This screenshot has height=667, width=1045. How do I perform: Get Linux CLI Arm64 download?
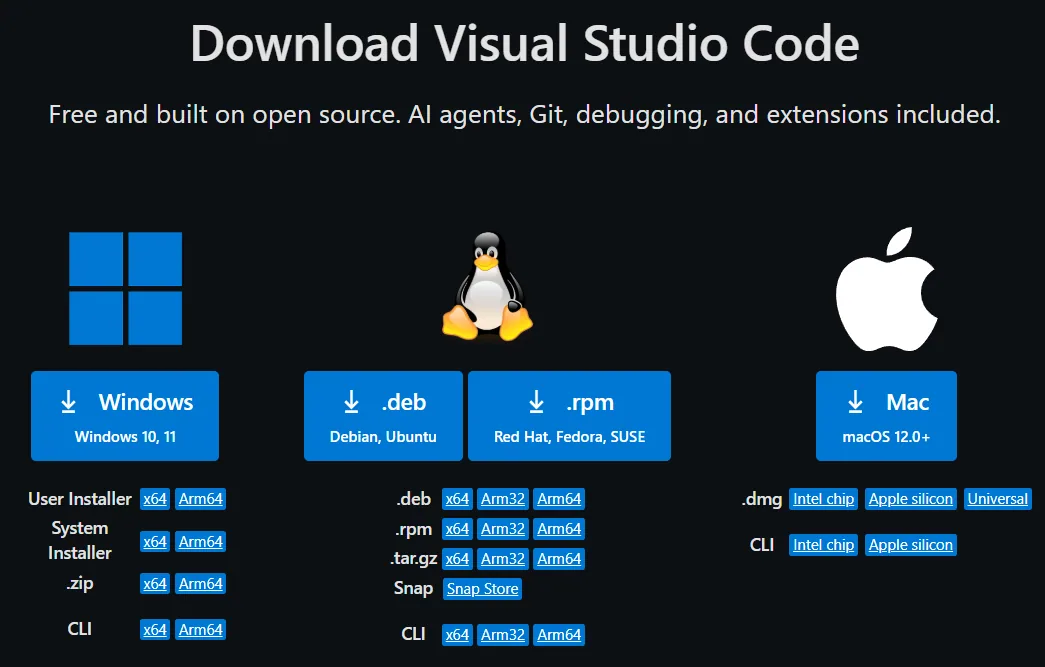(x=559, y=635)
